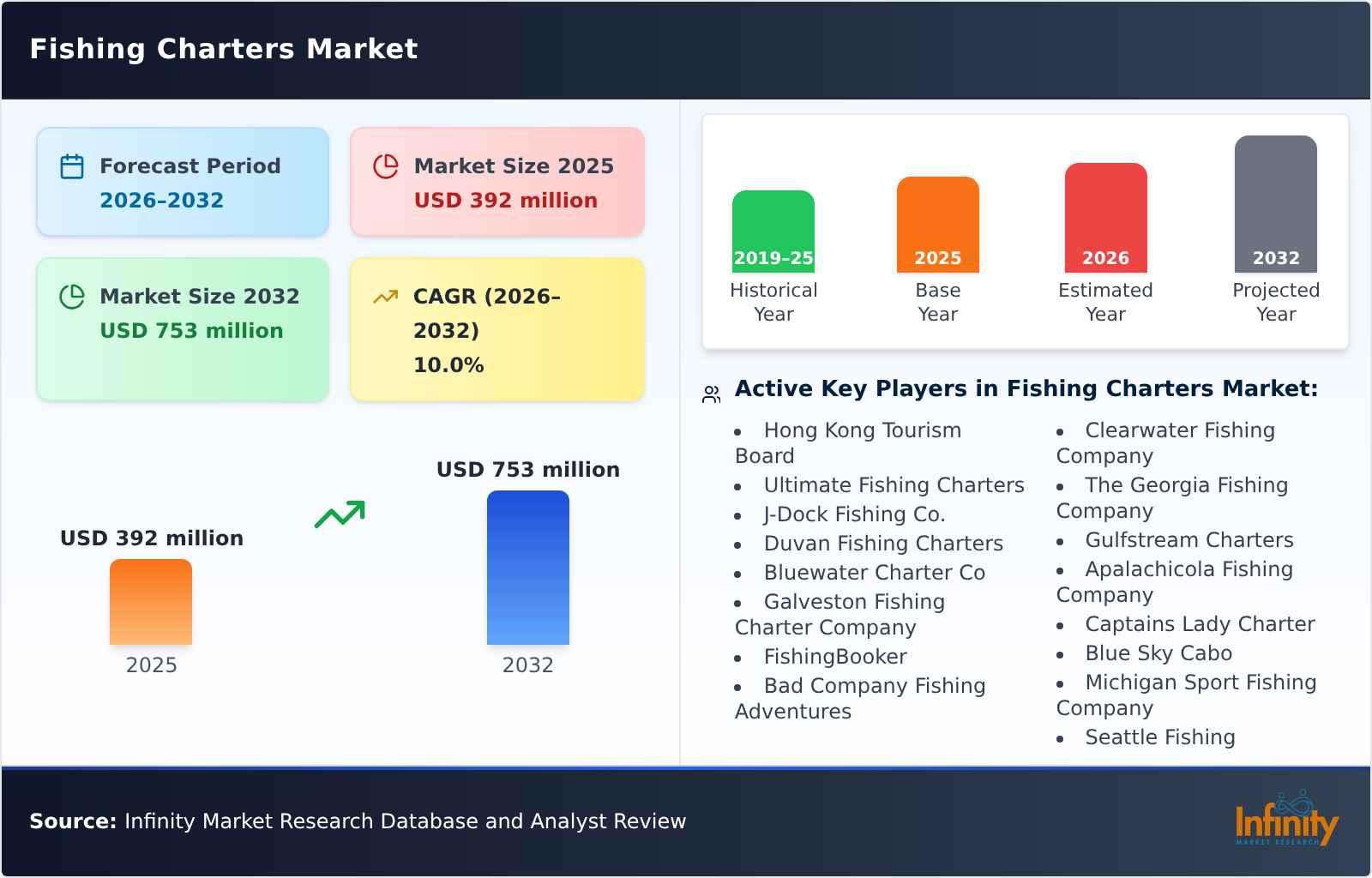This screenshot has height=878, width=1372.
Task: Click the "Active Key Players in Fishing Charters Market:" heading
Action: 1026,388
